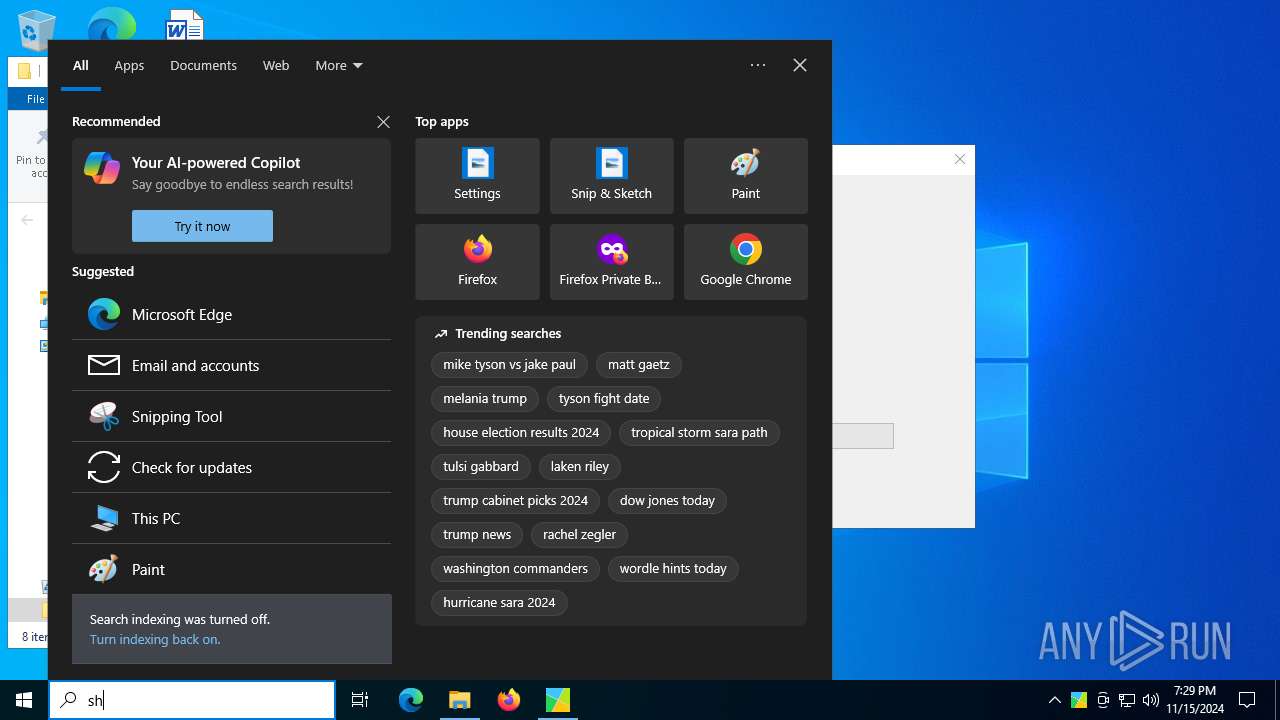Image resolution: width=1280 pixels, height=720 pixels.
Task: Select trump news trending search
Action: [x=477, y=535]
